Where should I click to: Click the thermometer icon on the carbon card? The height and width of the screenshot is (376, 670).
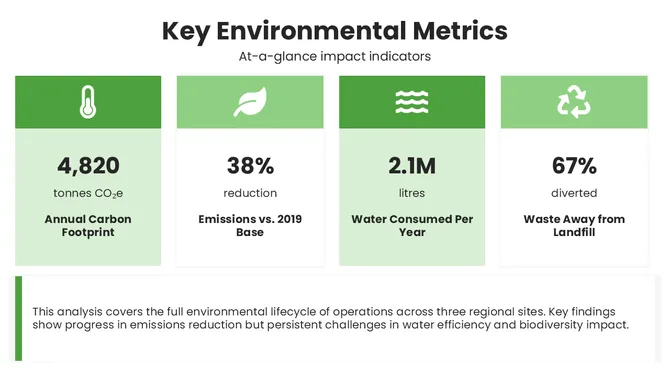88,102
